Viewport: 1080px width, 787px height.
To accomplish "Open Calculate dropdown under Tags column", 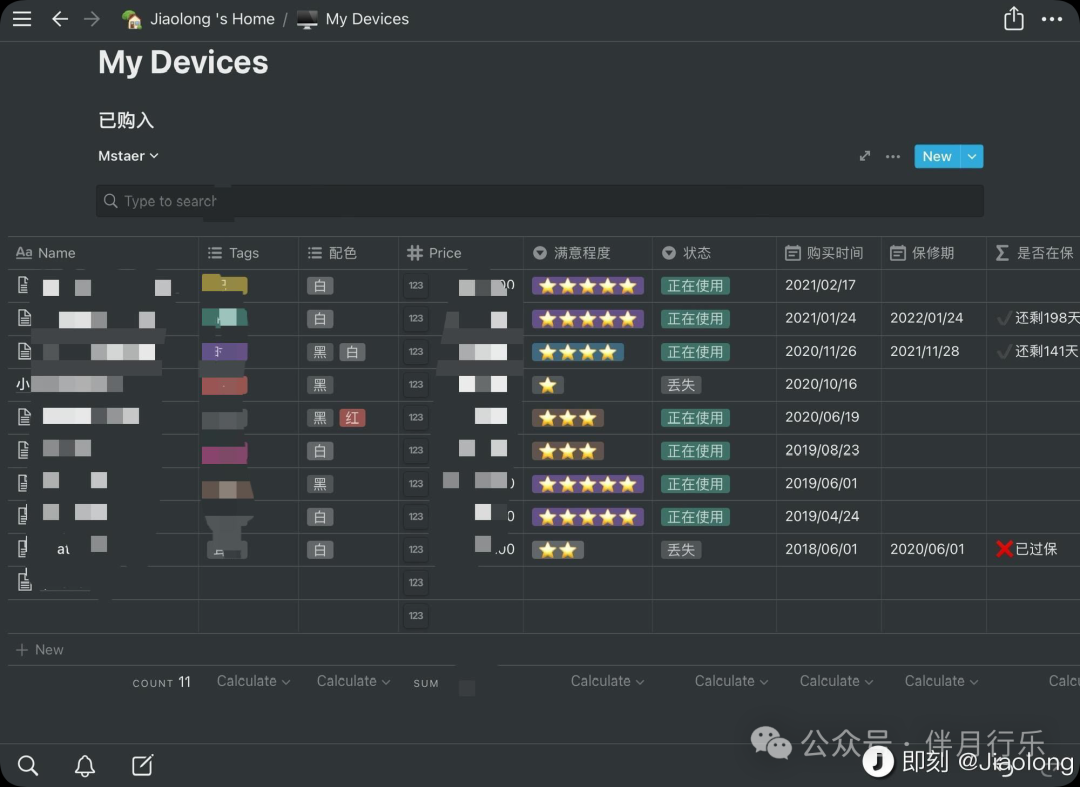I will [253, 681].
